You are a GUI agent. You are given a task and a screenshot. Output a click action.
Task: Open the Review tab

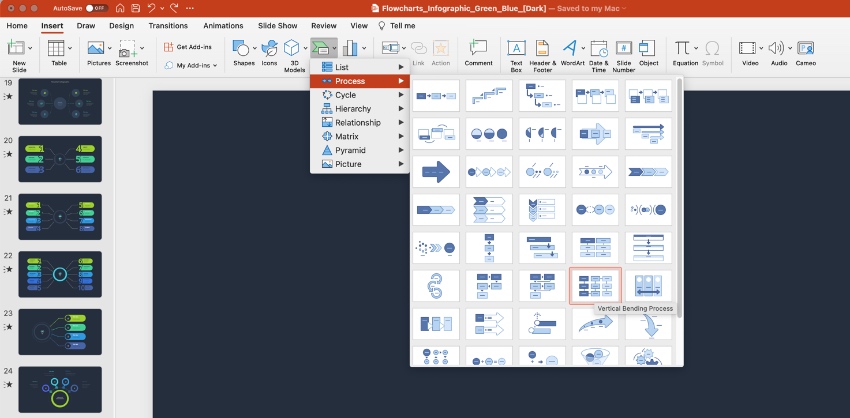point(324,25)
